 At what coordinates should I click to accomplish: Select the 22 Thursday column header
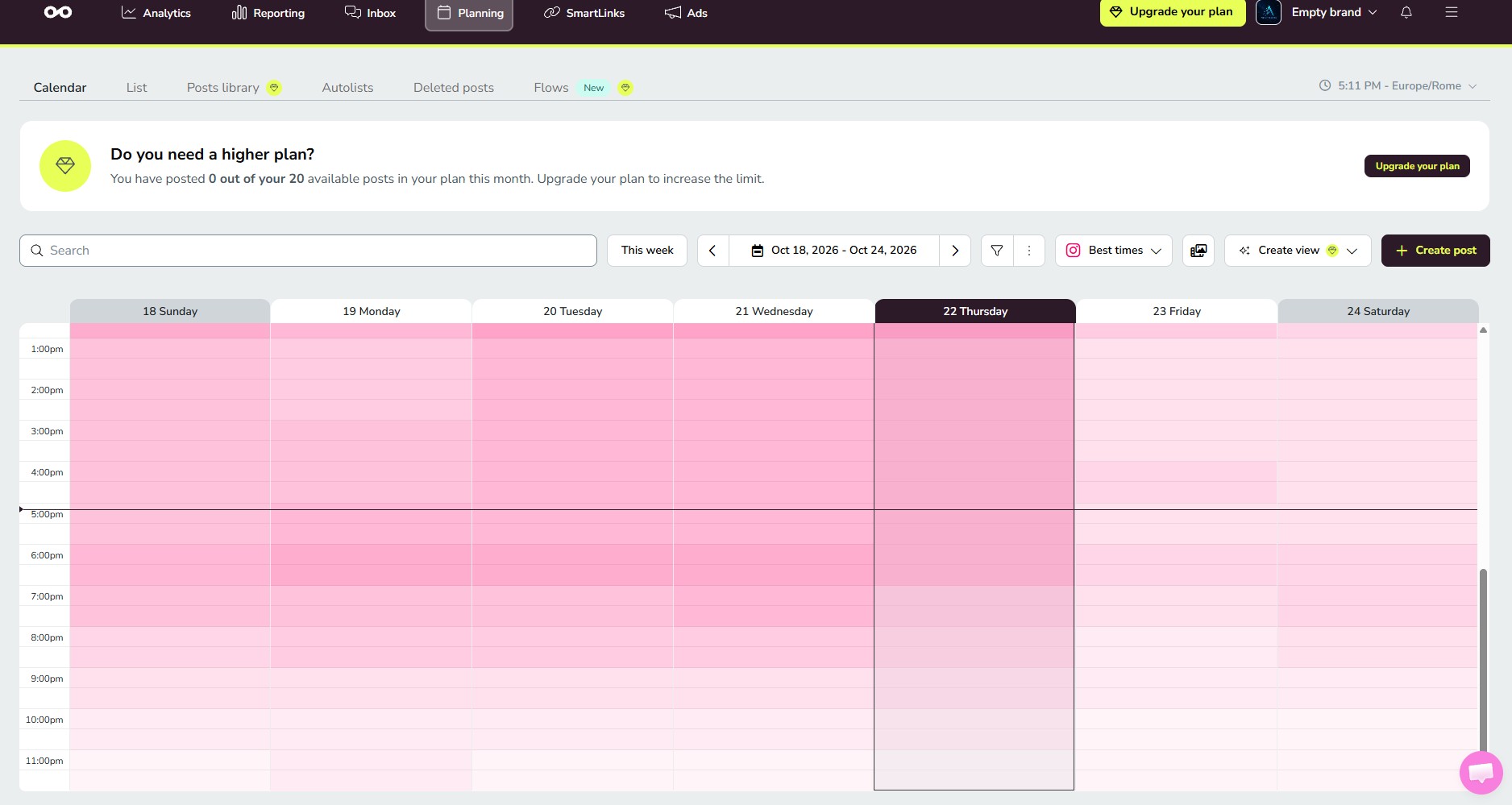(x=975, y=311)
